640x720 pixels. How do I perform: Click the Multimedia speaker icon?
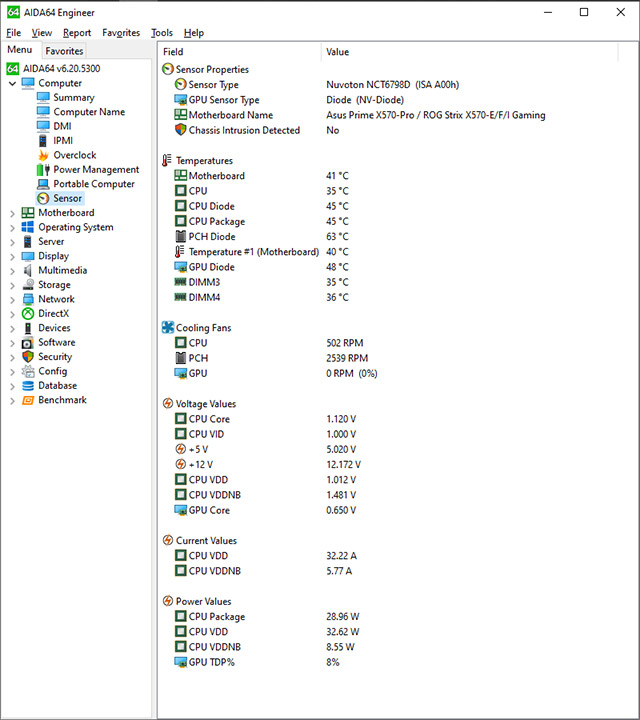(28, 270)
